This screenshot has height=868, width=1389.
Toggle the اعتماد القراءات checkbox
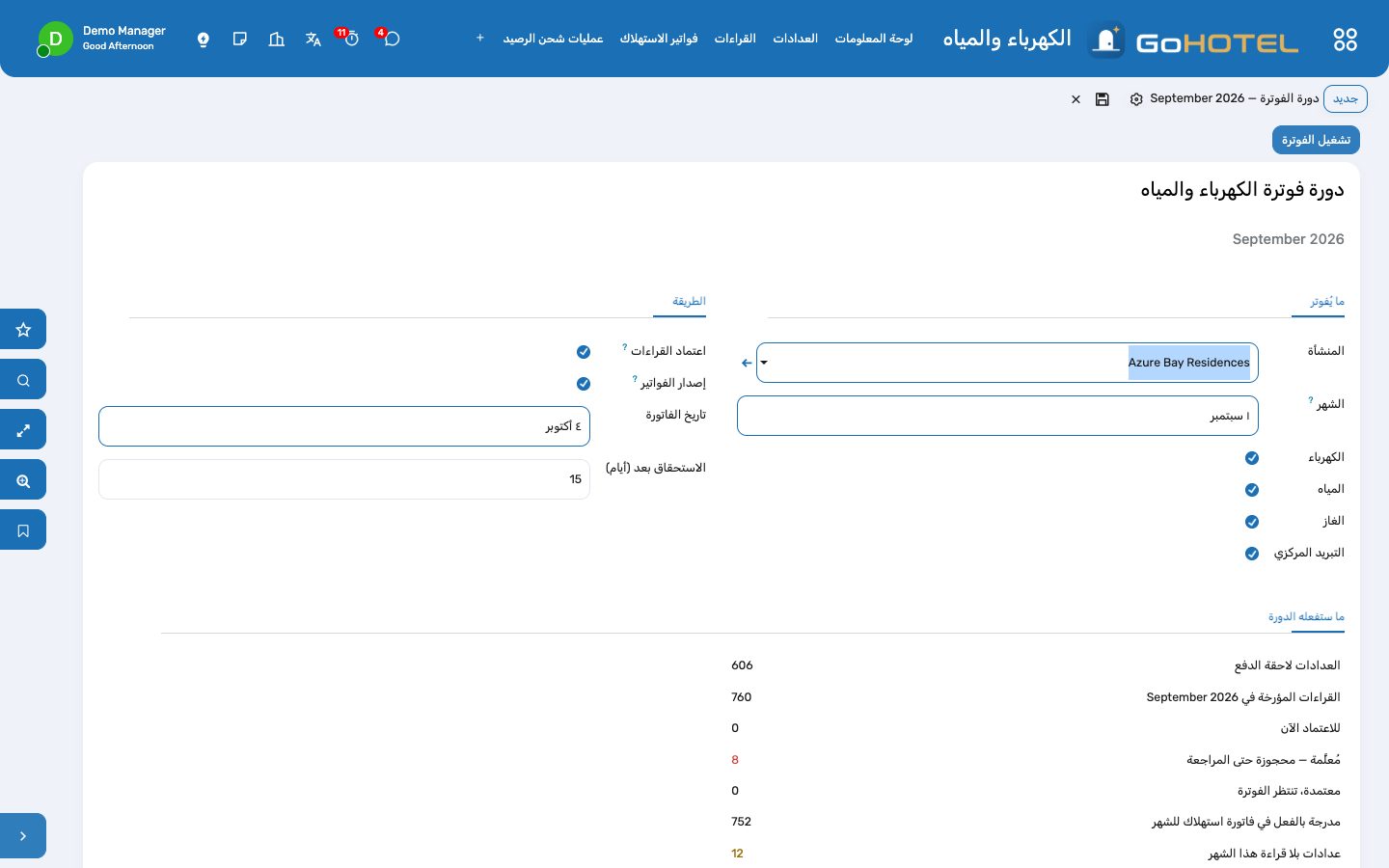pyautogui.click(x=584, y=352)
